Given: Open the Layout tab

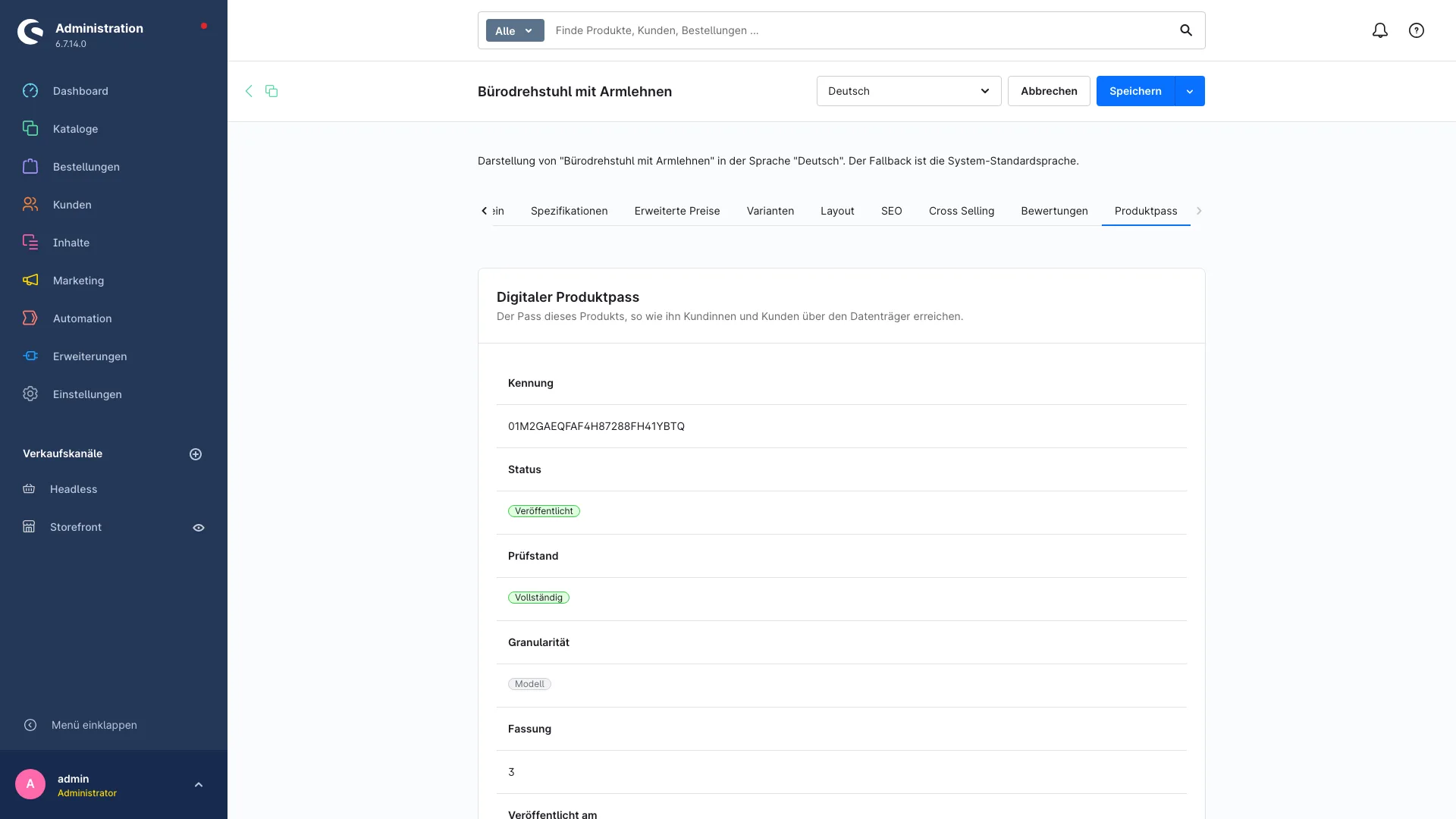Looking at the screenshot, I should (837, 211).
